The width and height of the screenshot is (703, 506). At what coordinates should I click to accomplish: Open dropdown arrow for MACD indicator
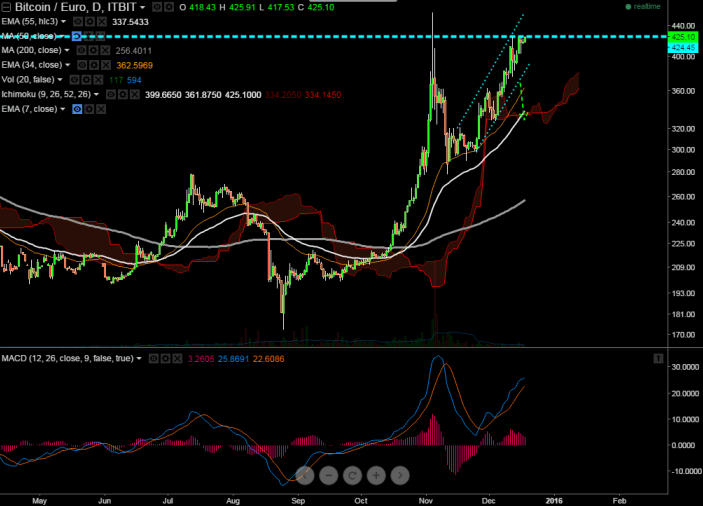[139, 359]
